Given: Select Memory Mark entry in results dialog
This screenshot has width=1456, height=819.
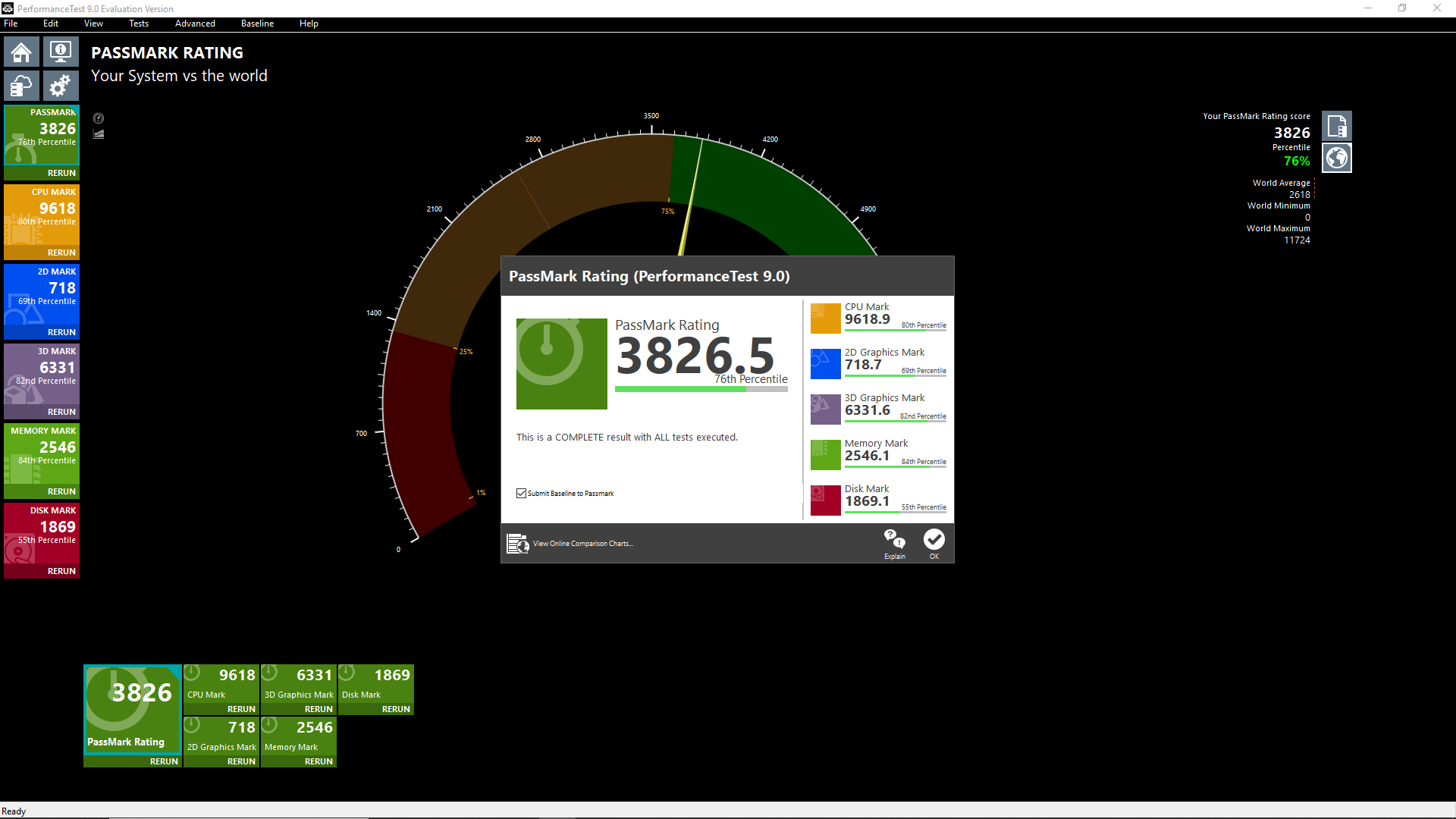Looking at the screenshot, I should pyautogui.click(x=878, y=454).
